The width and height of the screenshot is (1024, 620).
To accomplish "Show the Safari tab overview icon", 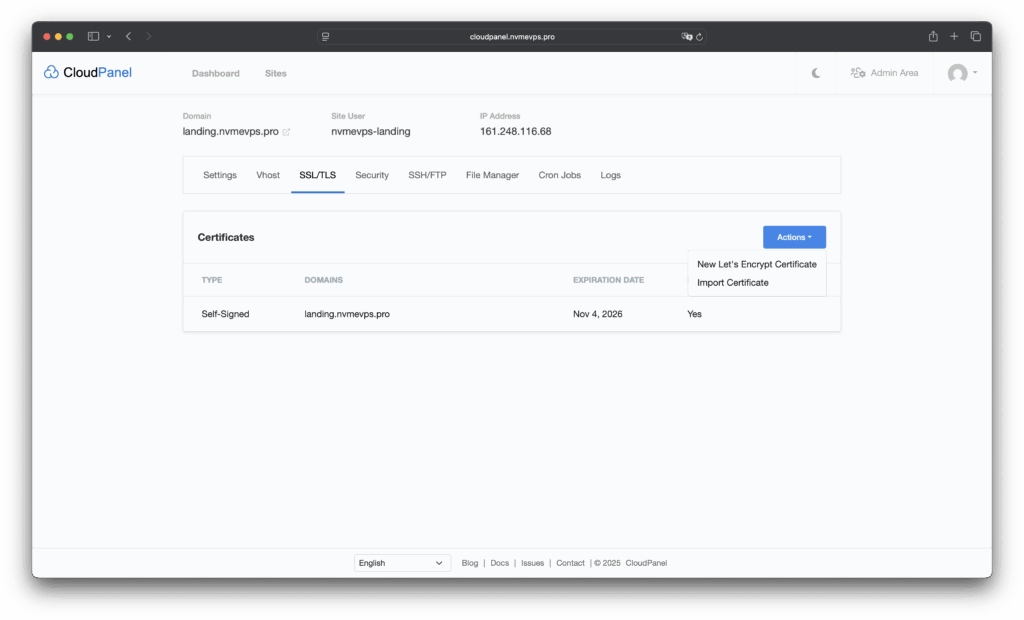I will tap(976, 36).
